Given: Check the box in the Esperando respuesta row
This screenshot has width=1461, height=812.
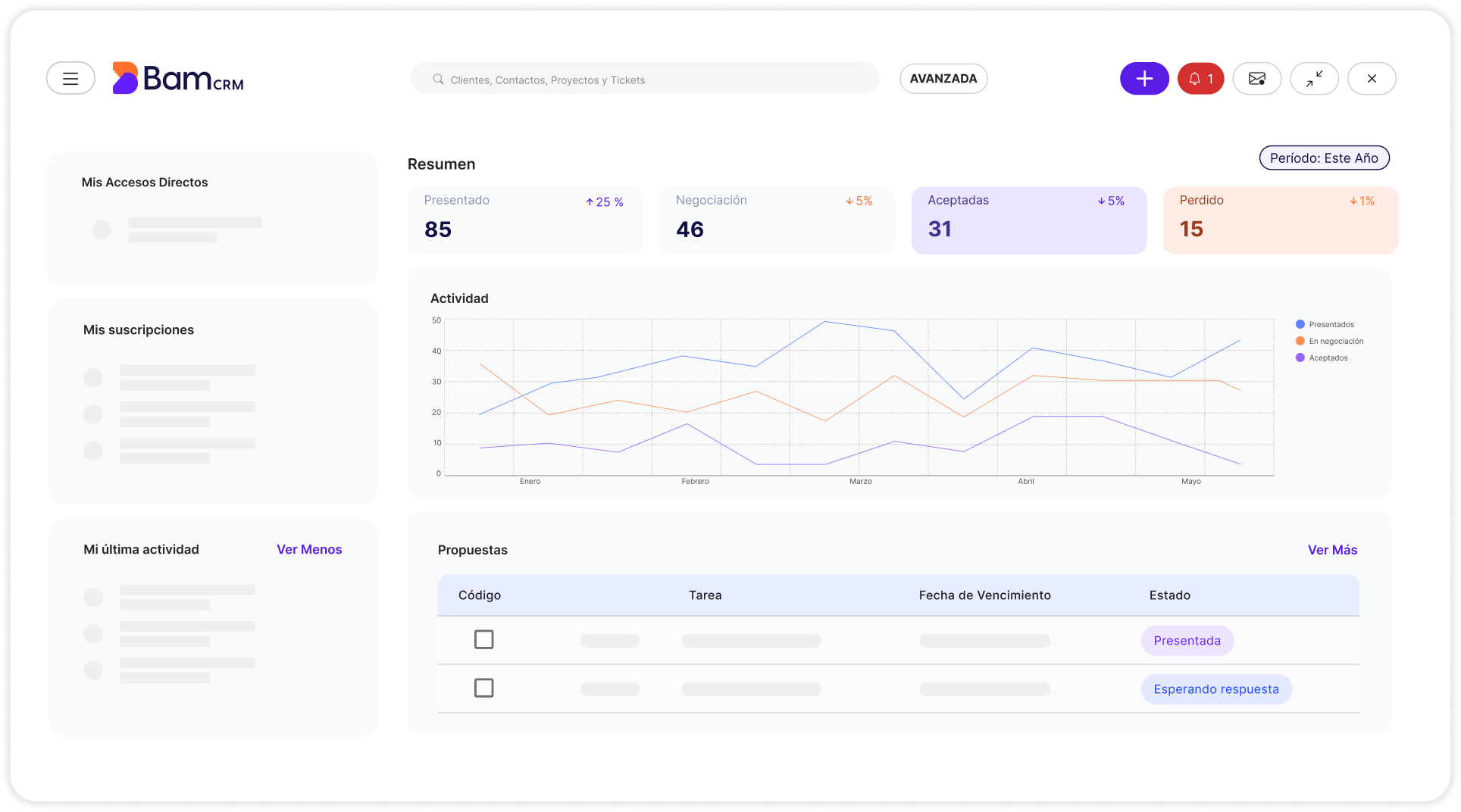Looking at the screenshot, I should 483,688.
